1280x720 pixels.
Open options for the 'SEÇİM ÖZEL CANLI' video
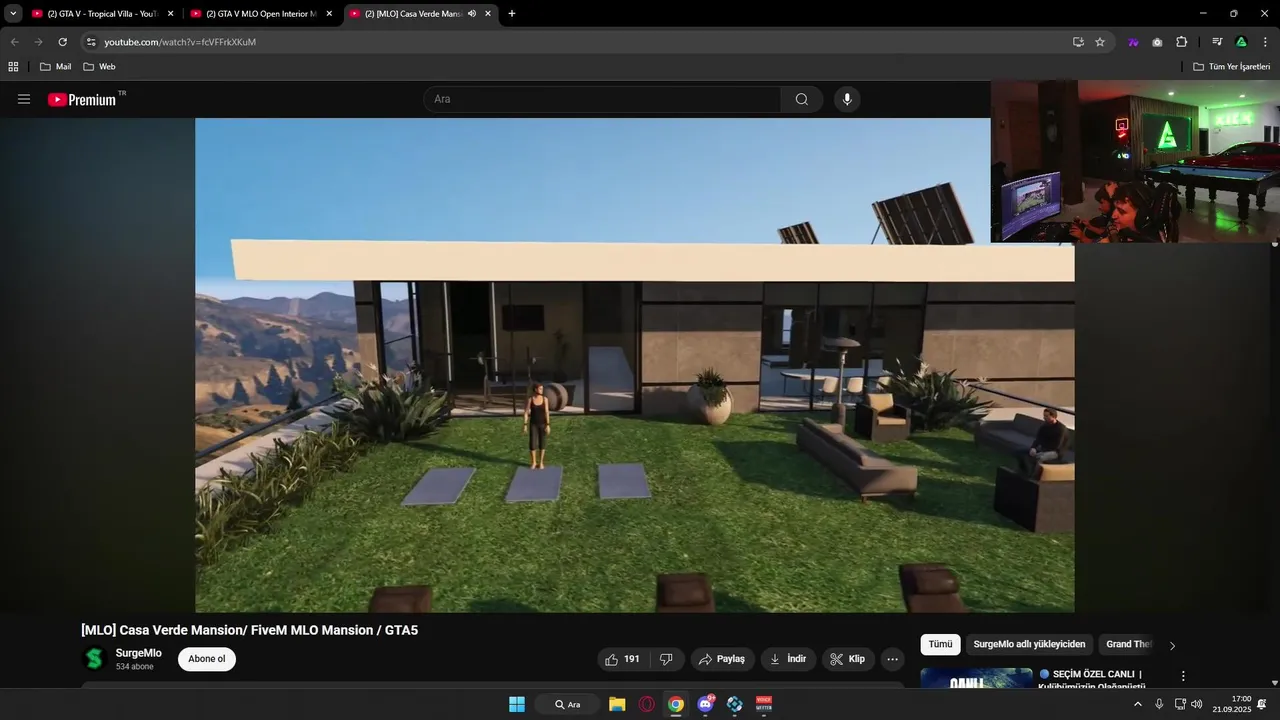[1183, 676]
